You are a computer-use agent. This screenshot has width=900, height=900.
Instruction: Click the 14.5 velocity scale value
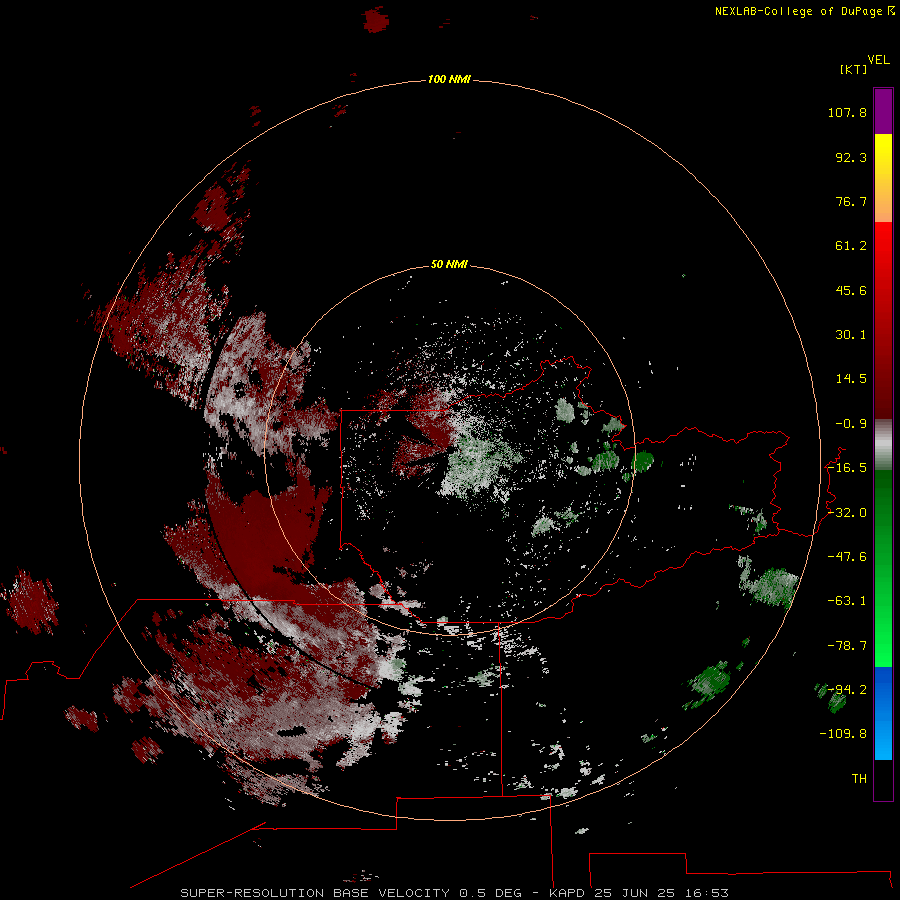851,379
